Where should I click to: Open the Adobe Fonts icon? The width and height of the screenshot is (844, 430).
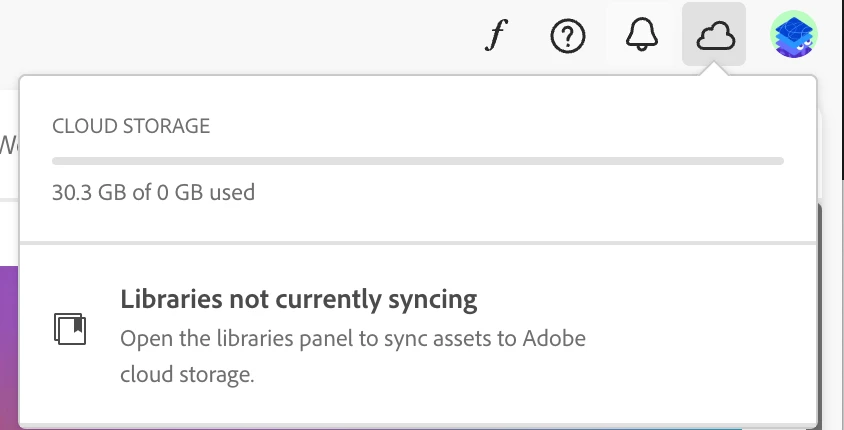pos(492,37)
